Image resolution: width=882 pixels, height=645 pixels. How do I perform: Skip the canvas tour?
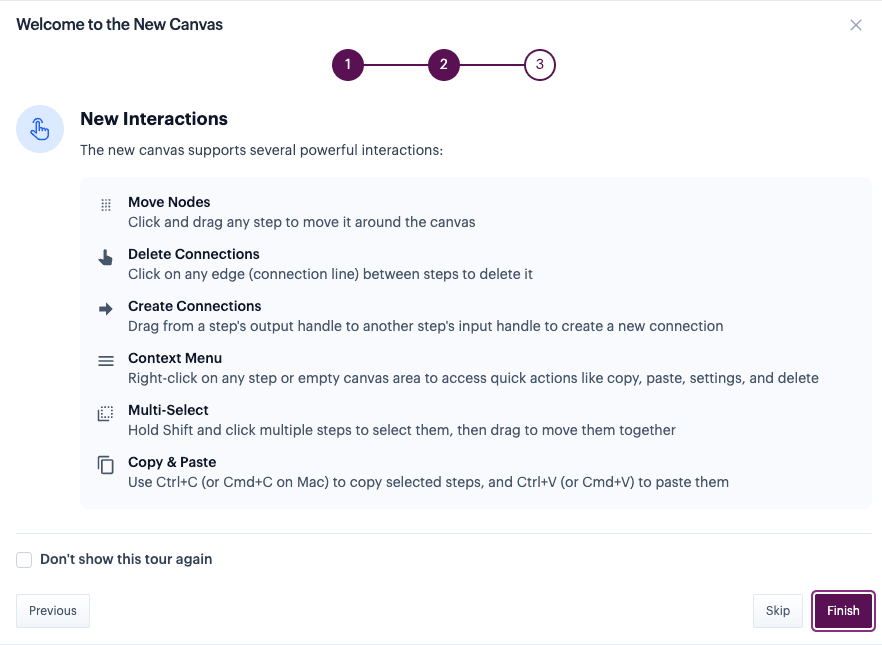coord(777,611)
